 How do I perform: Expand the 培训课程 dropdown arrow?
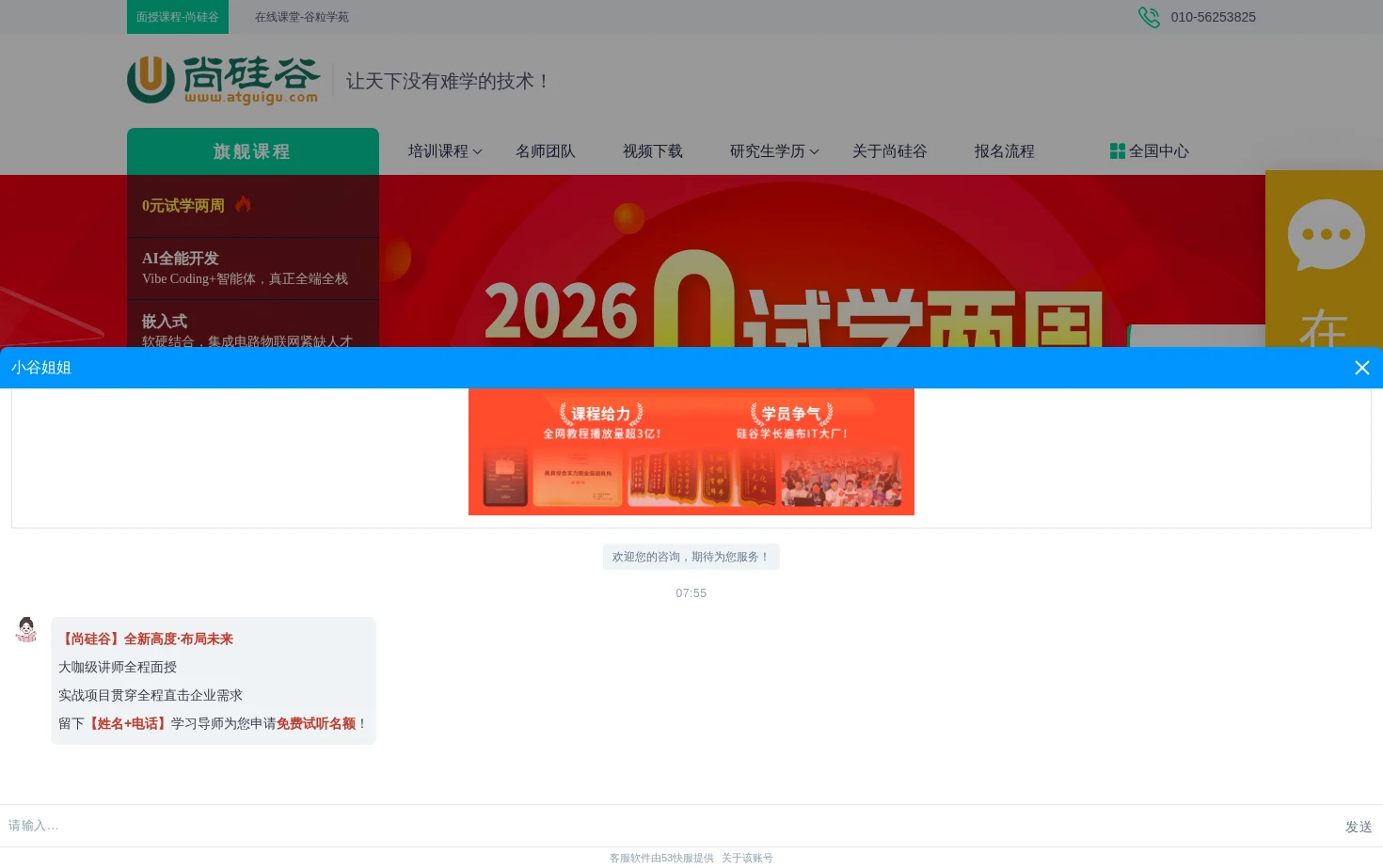coord(477,151)
